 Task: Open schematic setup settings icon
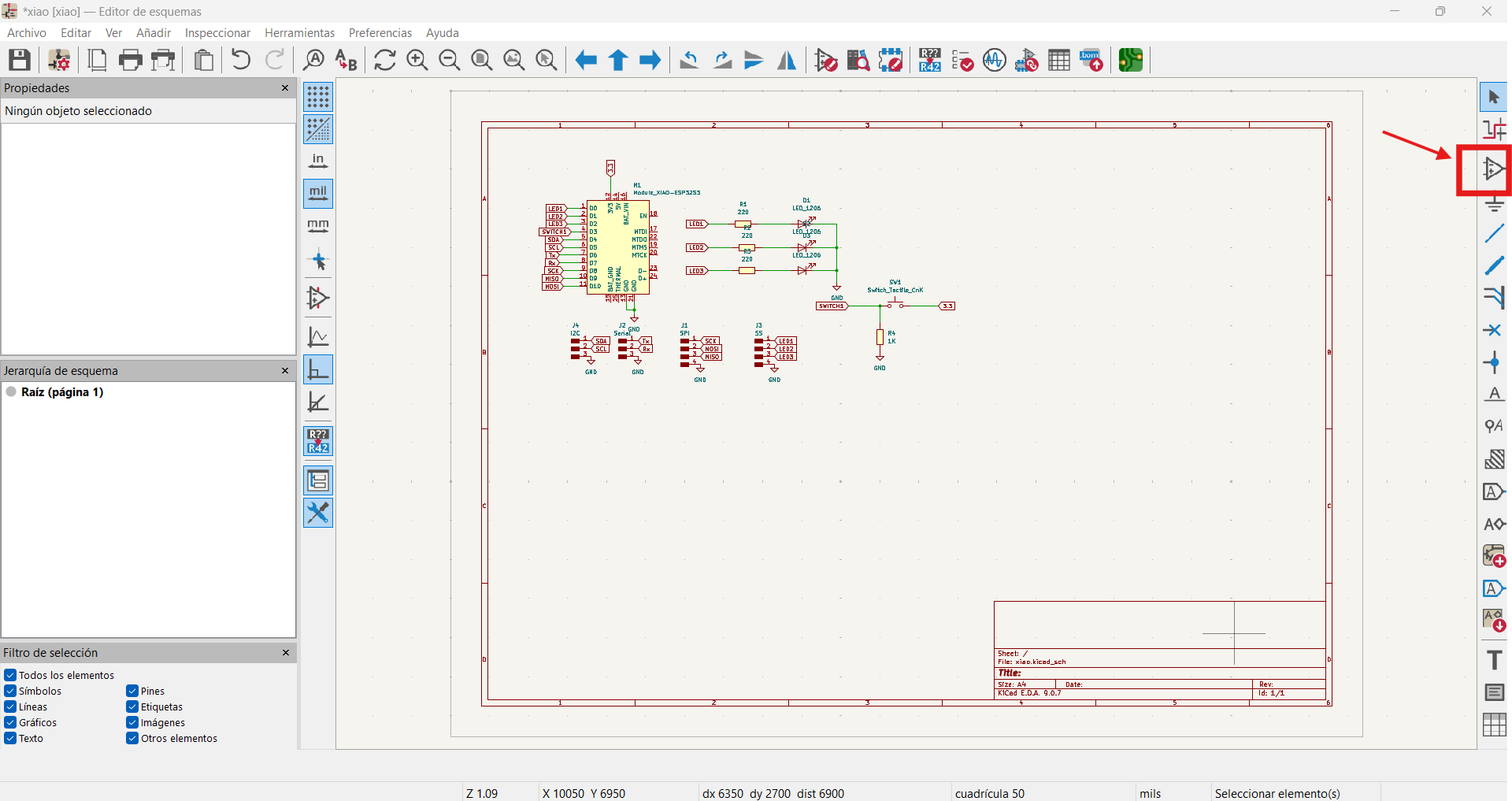59,60
